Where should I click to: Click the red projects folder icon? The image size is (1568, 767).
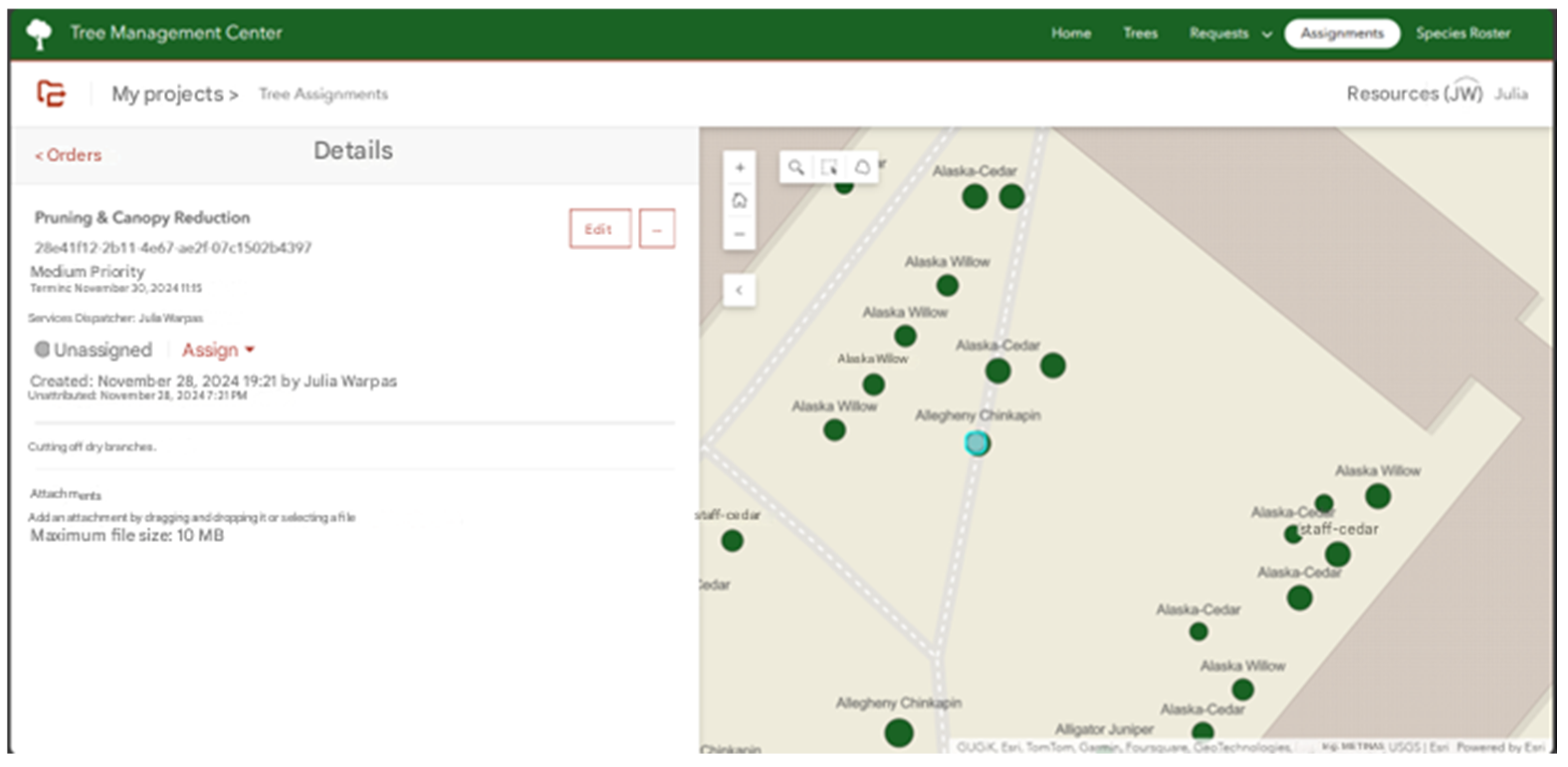pos(51,94)
